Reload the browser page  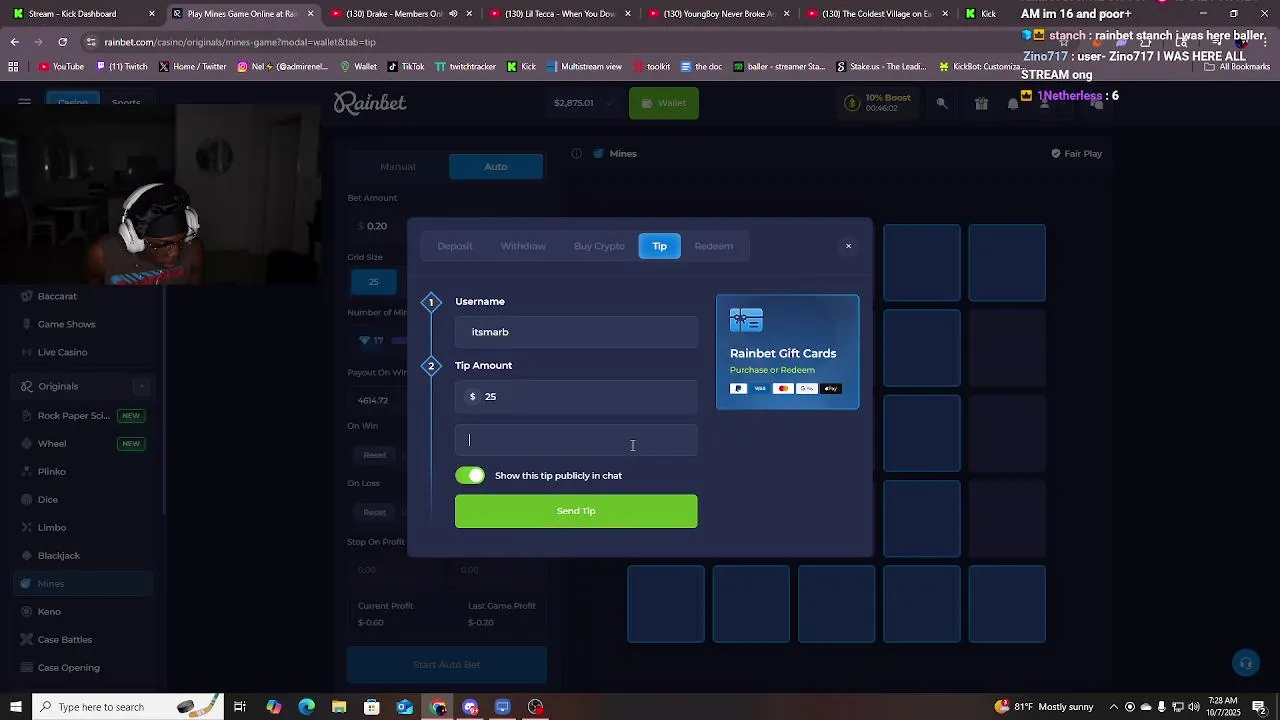62,42
